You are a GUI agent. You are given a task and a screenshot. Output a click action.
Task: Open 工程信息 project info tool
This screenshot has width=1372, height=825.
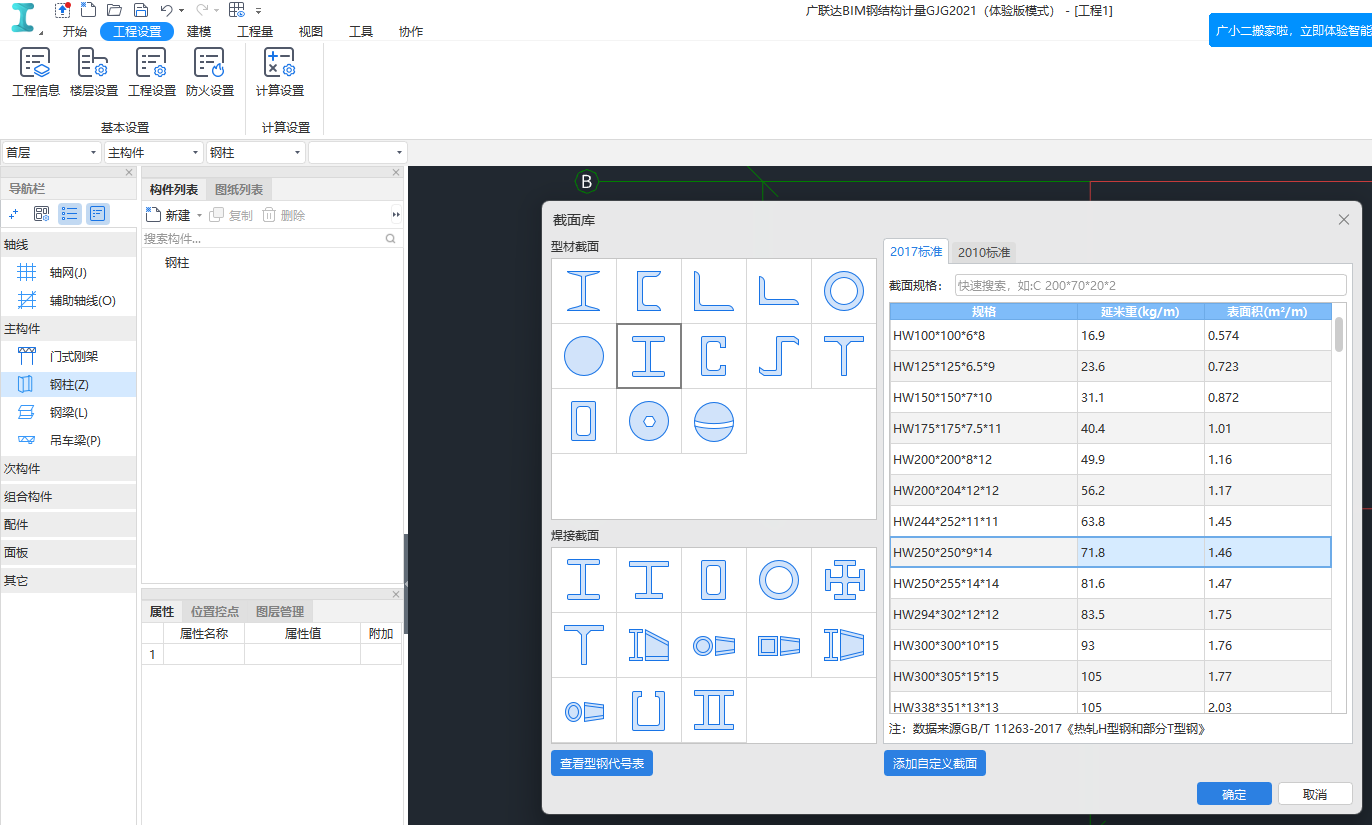tap(36, 73)
